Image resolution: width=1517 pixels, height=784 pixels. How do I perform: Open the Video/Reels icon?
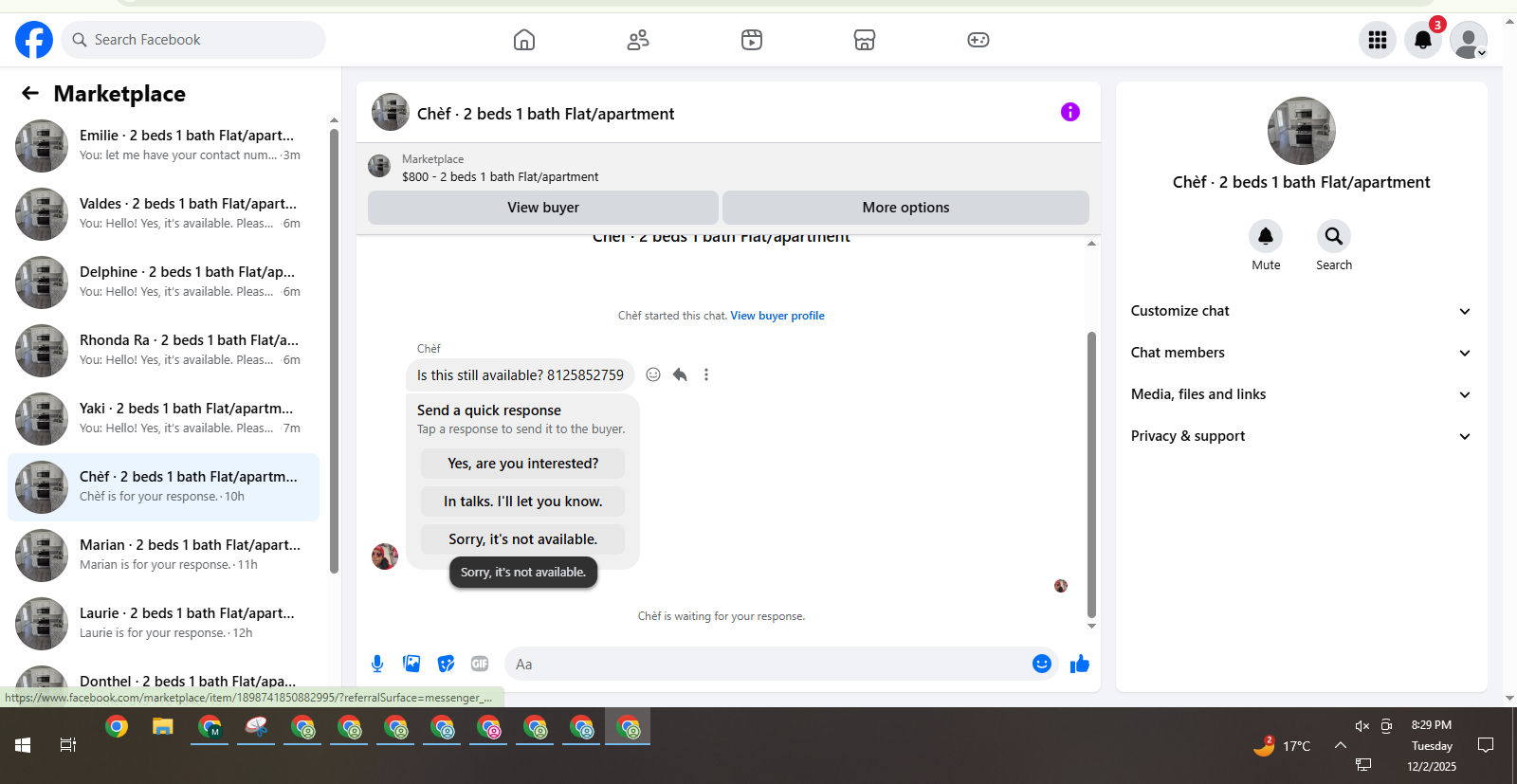coord(752,40)
